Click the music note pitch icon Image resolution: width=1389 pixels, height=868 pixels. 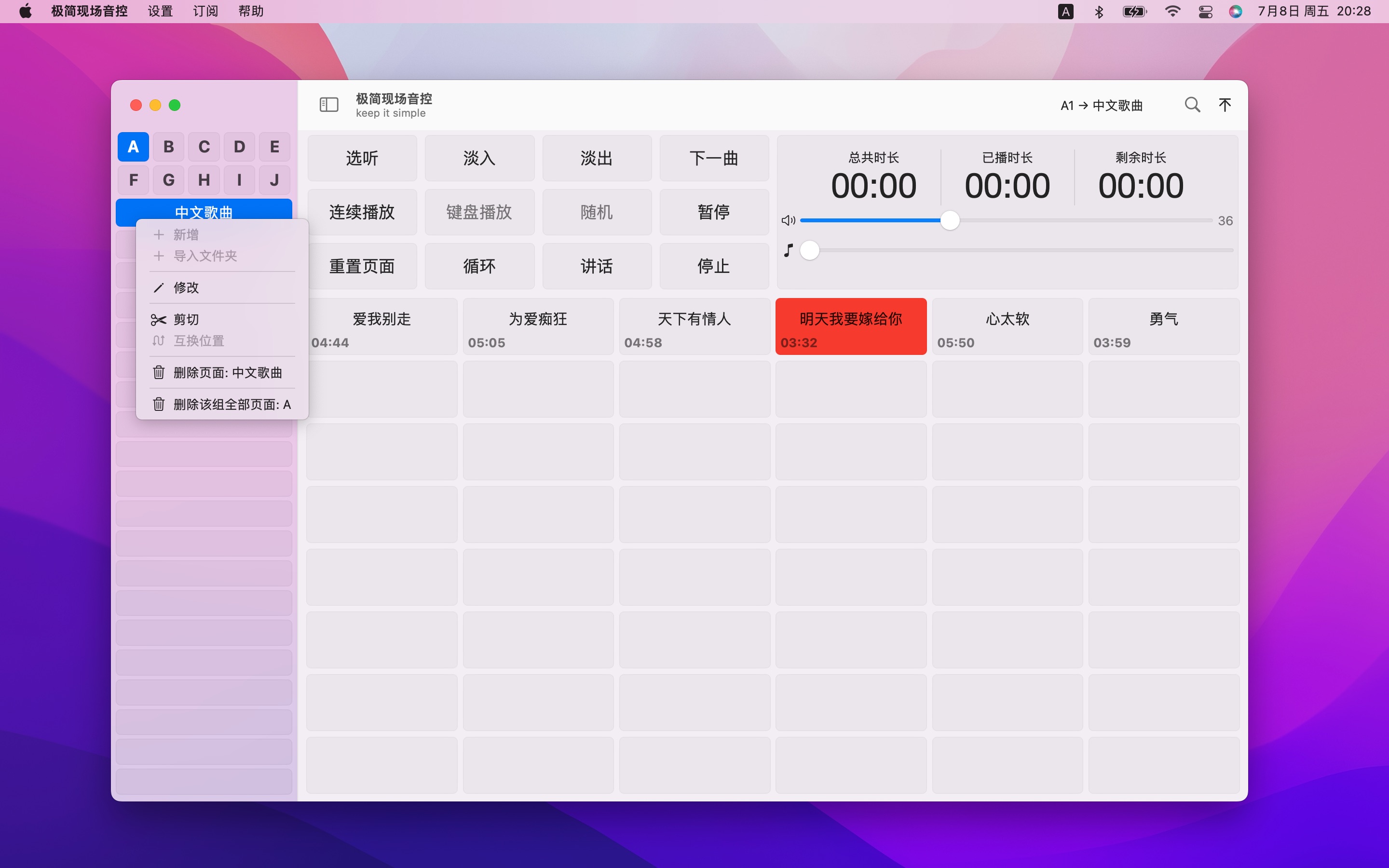(x=788, y=250)
